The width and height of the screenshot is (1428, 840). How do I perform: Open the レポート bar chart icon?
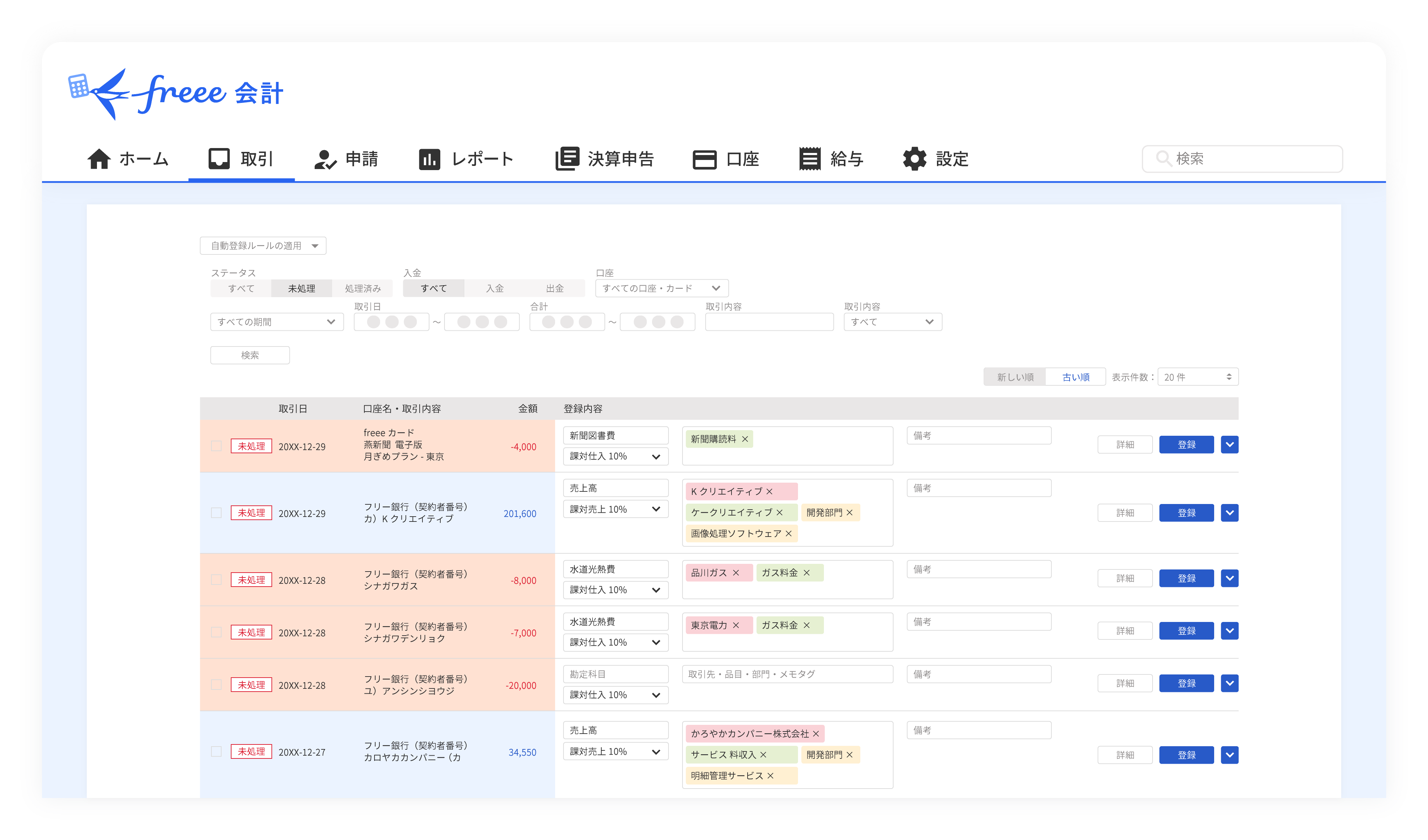429,159
